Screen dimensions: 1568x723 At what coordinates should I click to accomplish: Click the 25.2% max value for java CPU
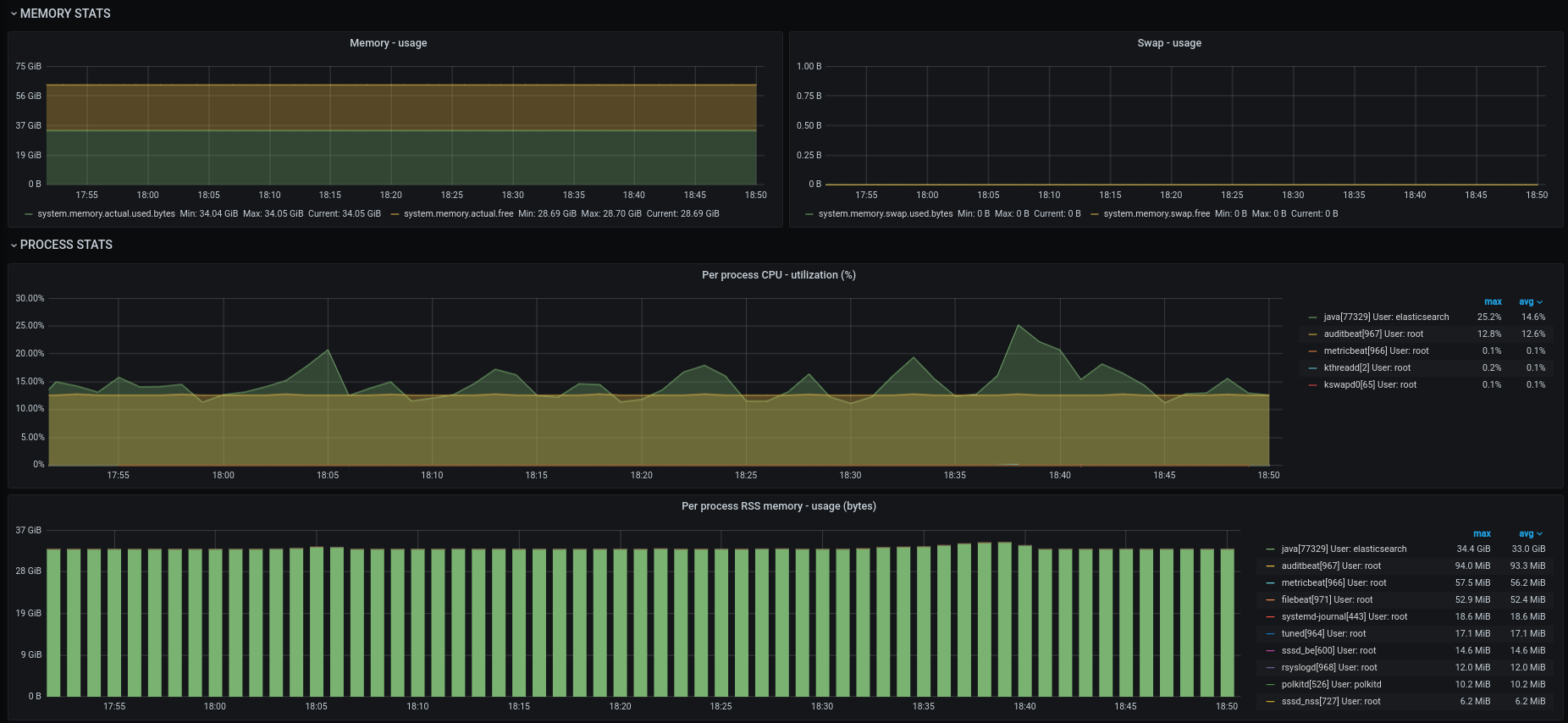click(1489, 317)
